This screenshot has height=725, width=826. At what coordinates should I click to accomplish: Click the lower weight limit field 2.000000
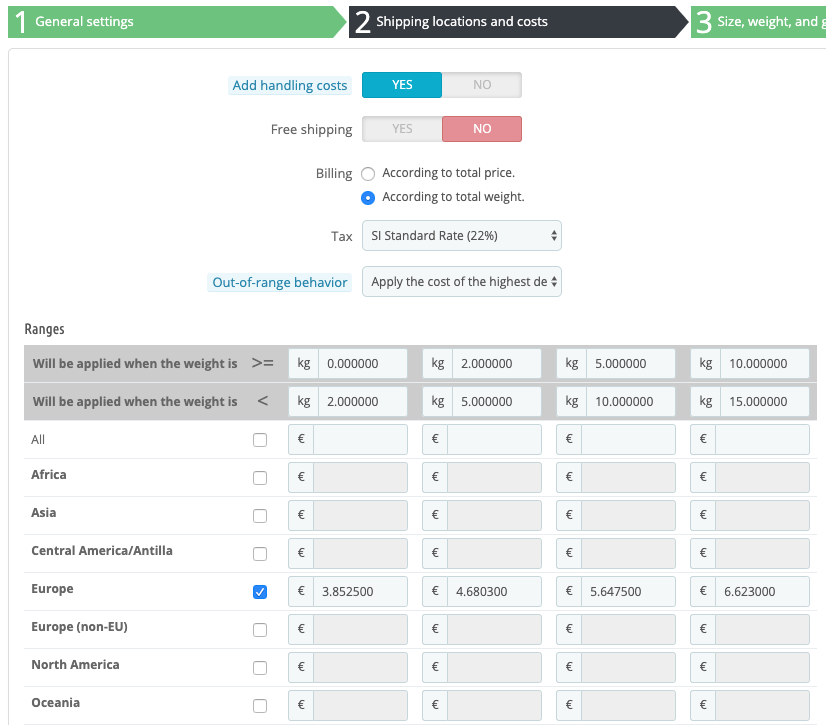tap(496, 363)
